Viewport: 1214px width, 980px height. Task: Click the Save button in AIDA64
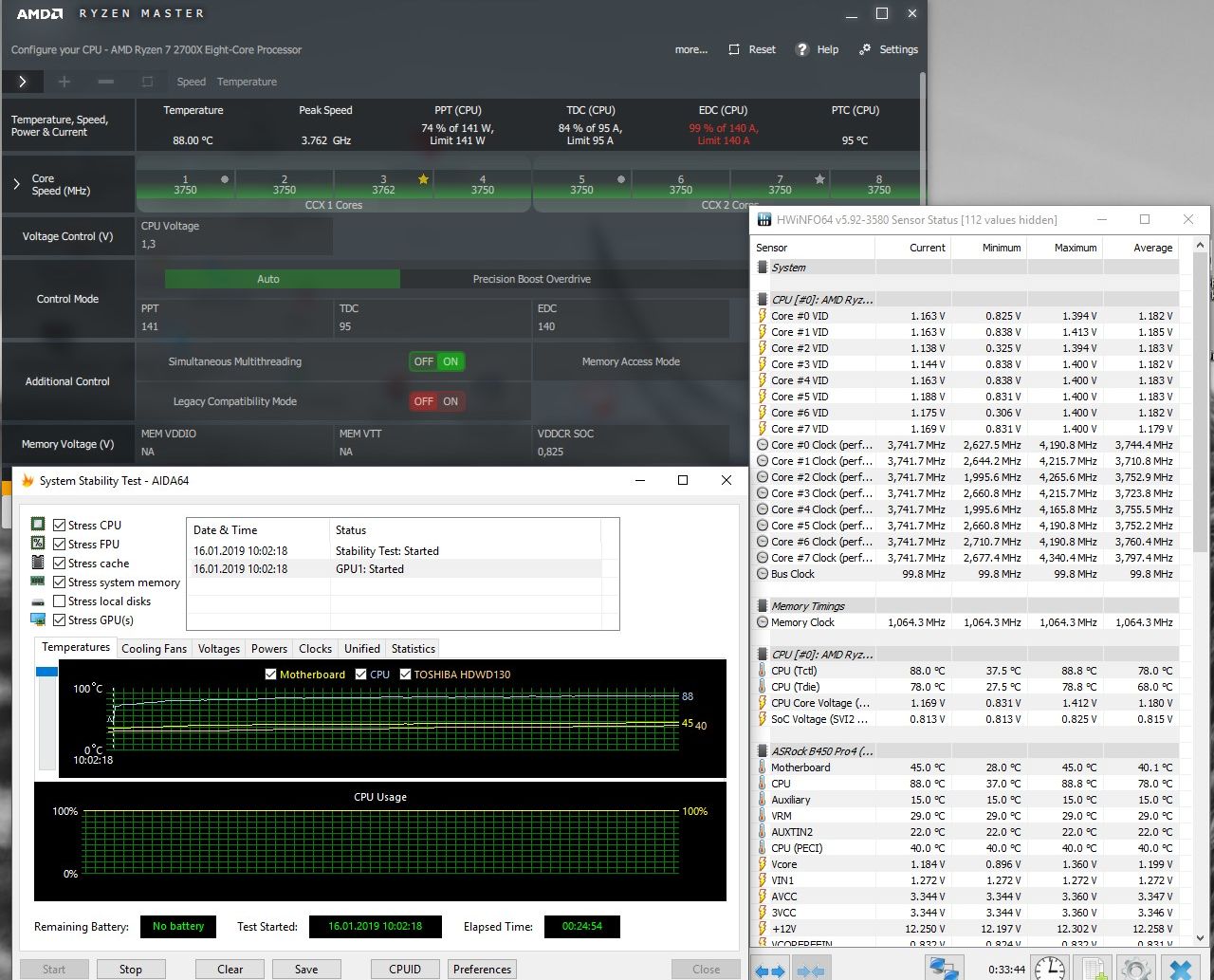point(306,970)
